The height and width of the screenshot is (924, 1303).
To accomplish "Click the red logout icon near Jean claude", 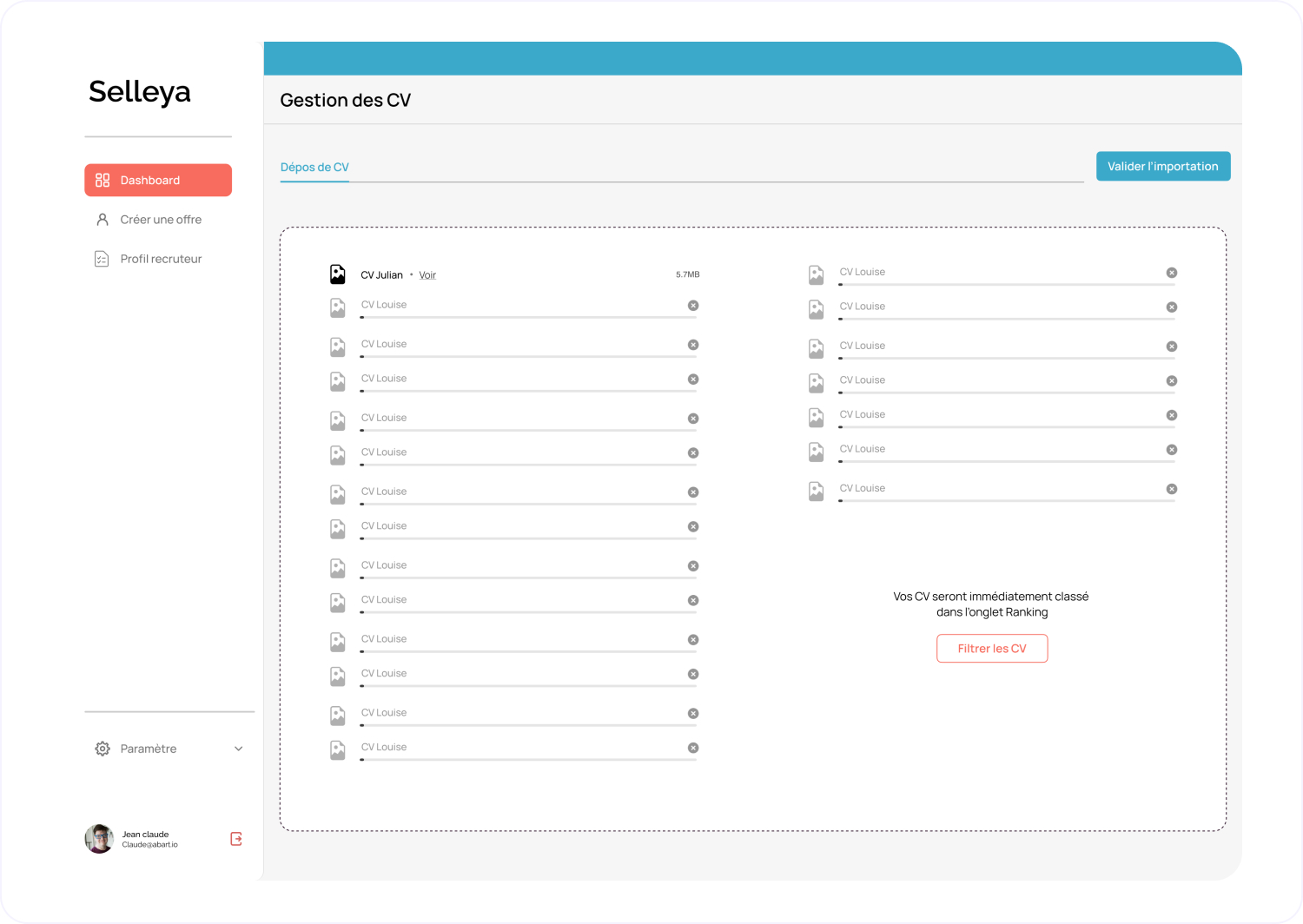I will (235, 838).
